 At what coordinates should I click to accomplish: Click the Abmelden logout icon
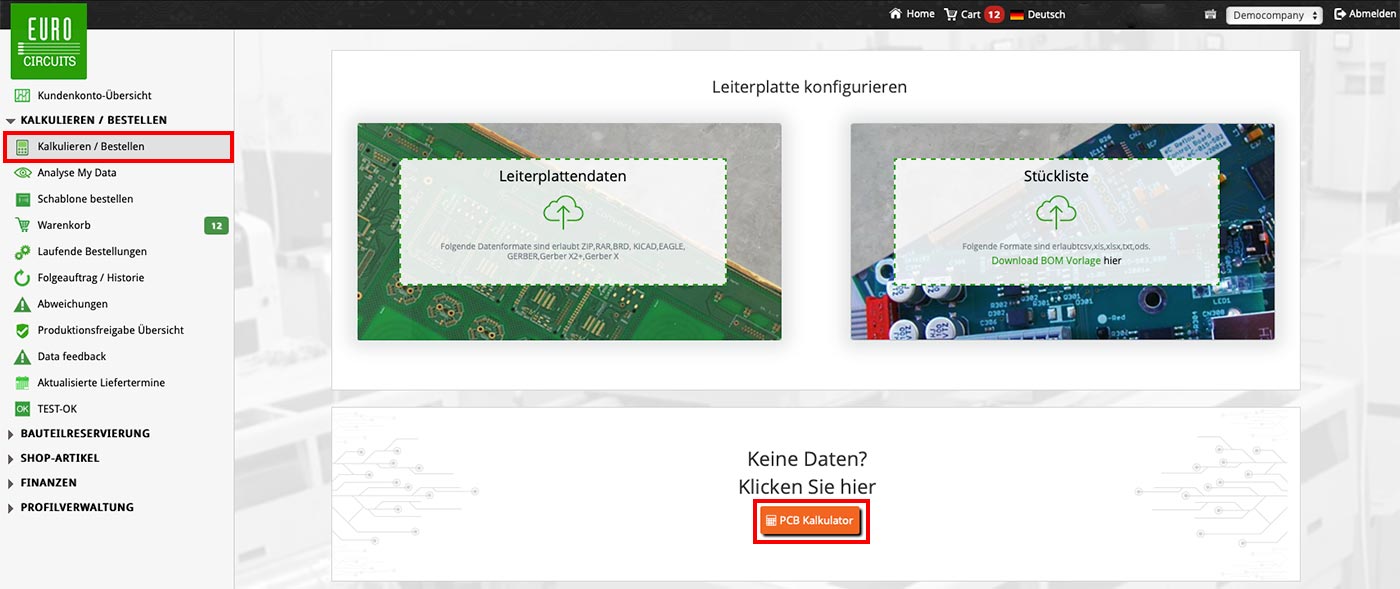1340,14
